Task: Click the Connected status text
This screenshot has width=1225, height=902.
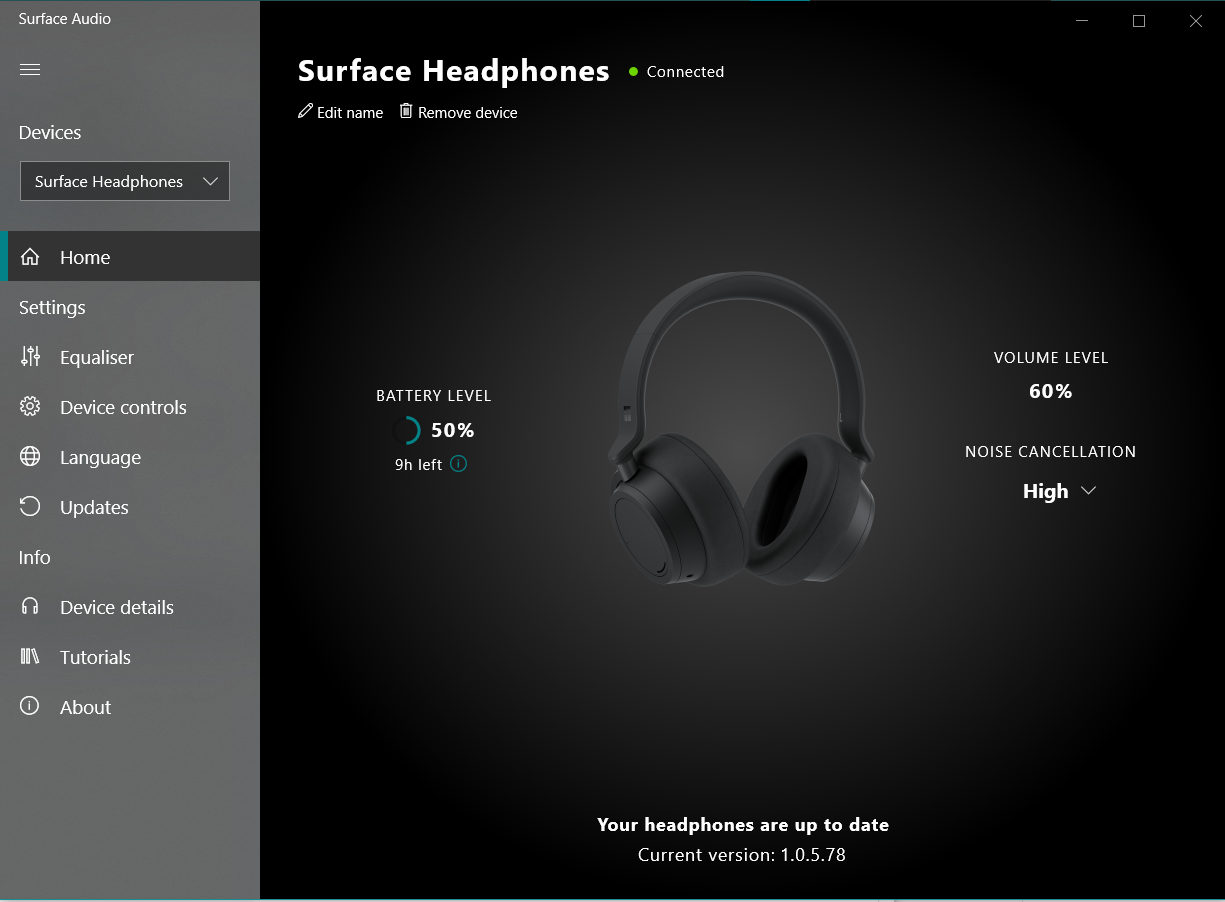Action: point(685,72)
